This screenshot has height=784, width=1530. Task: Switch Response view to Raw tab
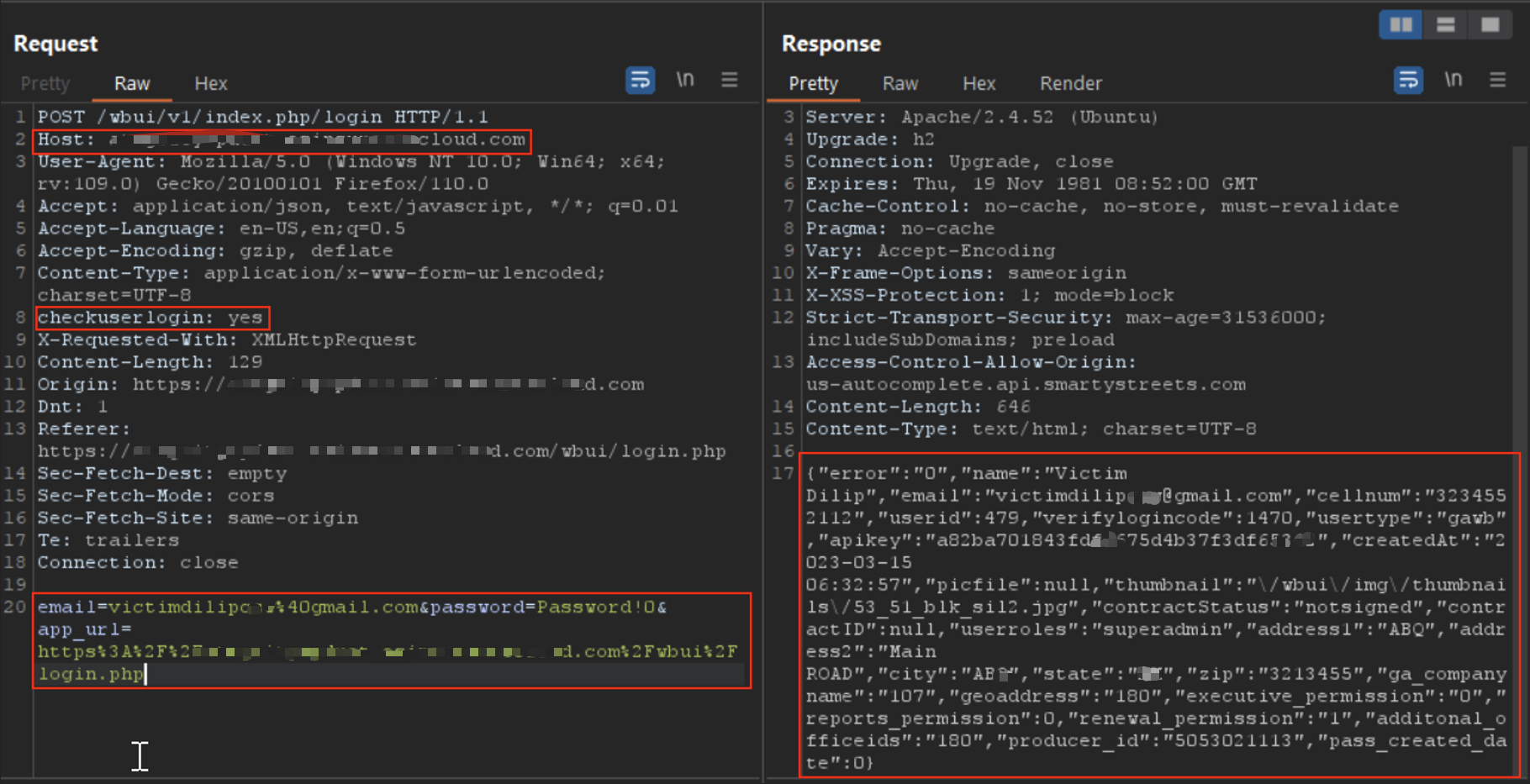coord(900,84)
